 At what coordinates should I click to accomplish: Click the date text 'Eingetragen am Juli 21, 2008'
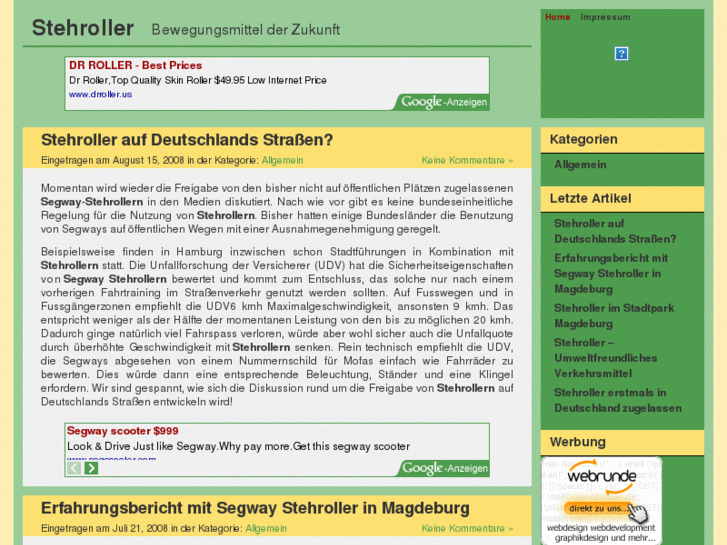pos(104,528)
